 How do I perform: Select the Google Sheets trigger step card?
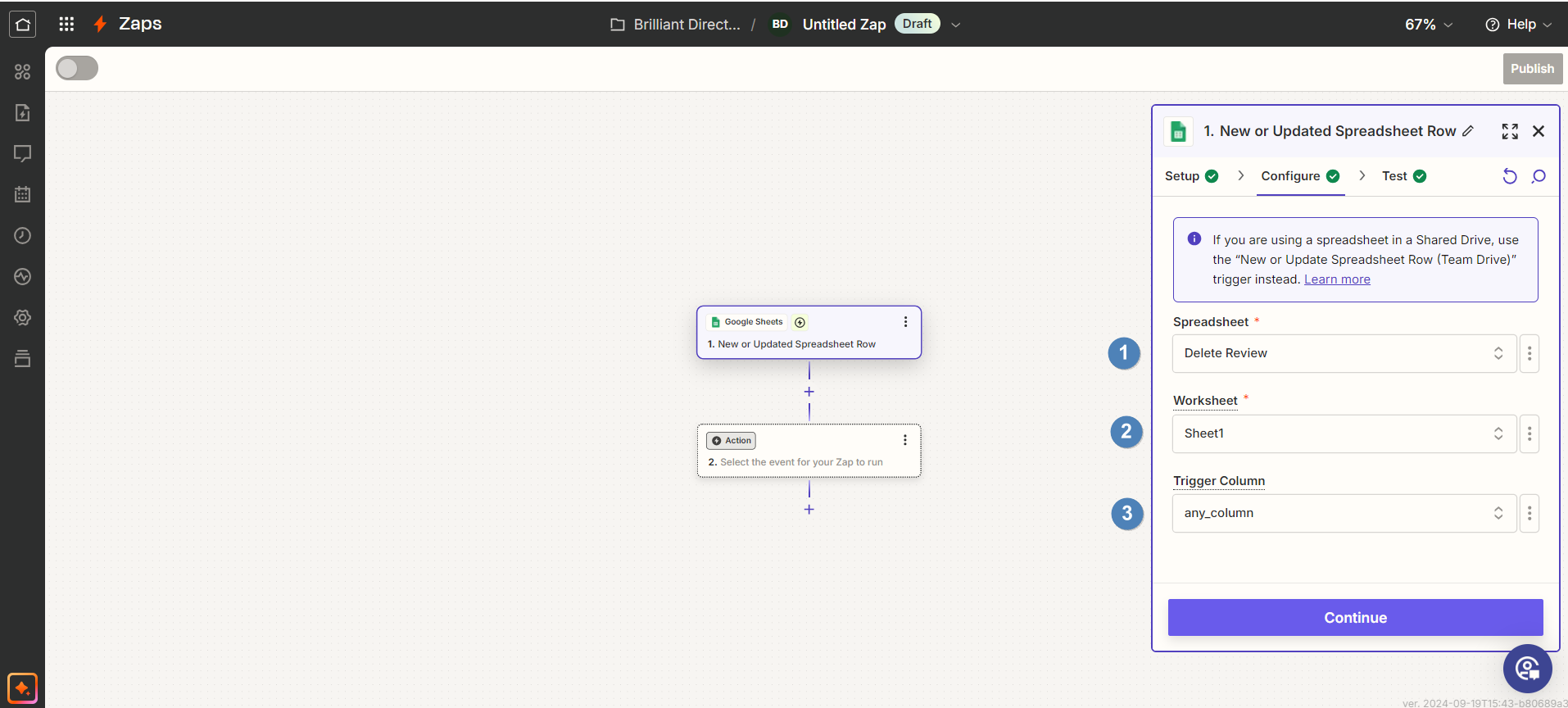[809, 333]
